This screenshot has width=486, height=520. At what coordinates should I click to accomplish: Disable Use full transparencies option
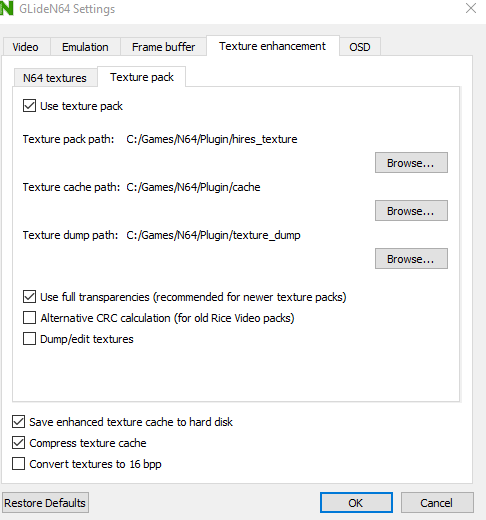[x=29, y=297]
